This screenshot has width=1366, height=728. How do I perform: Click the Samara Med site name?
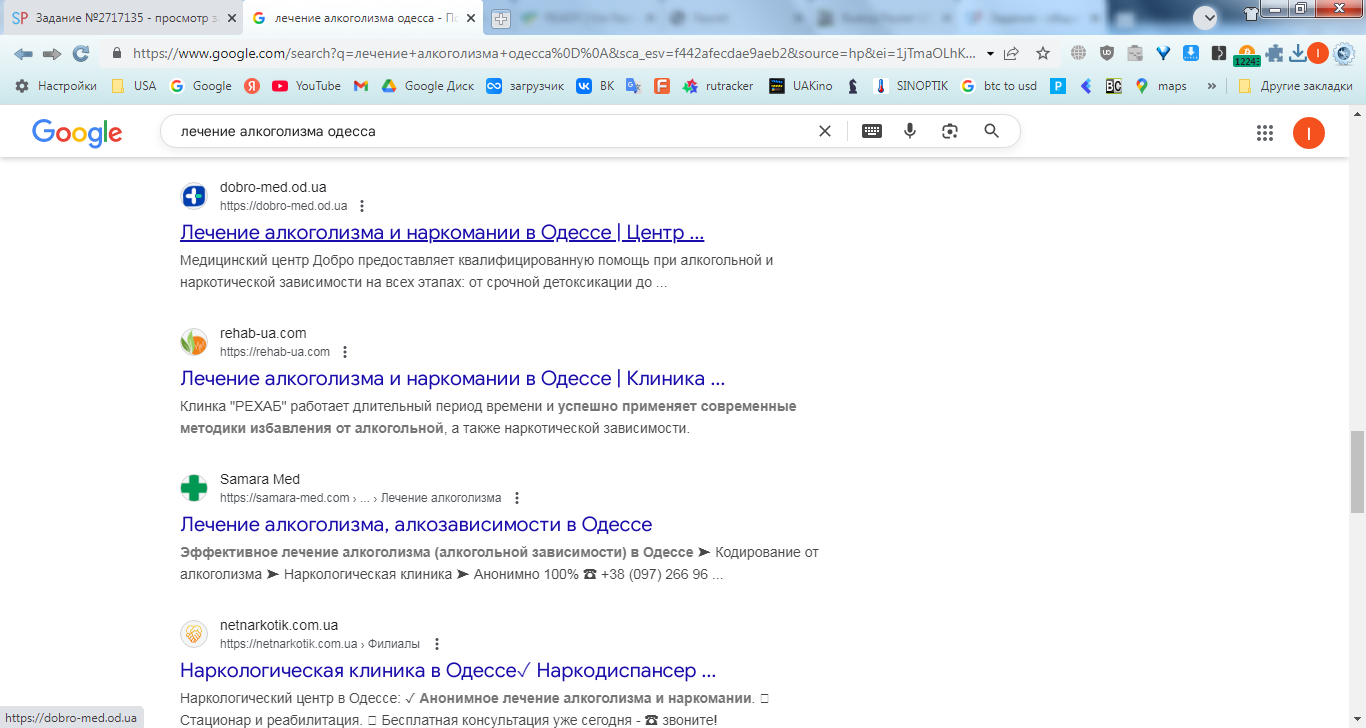pyautogui.click(x=260, y=479)
